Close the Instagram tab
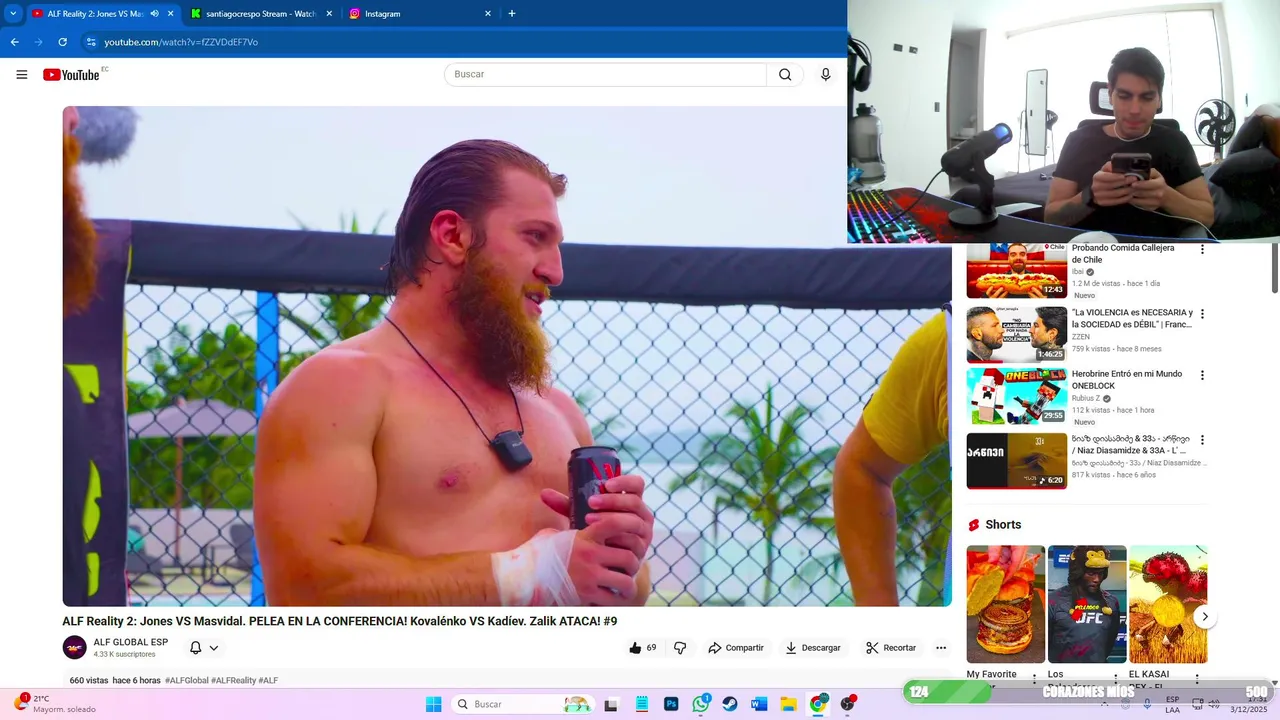The width and height of the screenshot is (1280, 720). coord(488,14)
